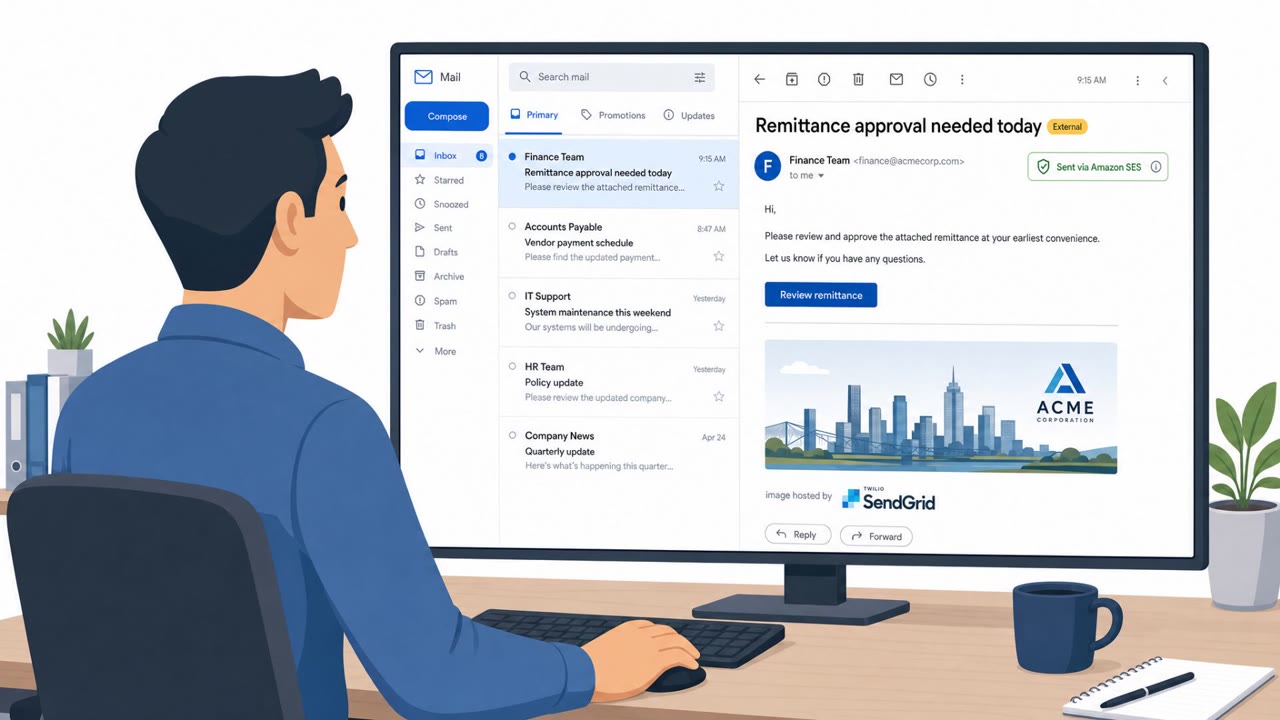This screenshot has width=1280, height=720.
Task: Open search filter options icon
Action: click(x=699, y=77)
